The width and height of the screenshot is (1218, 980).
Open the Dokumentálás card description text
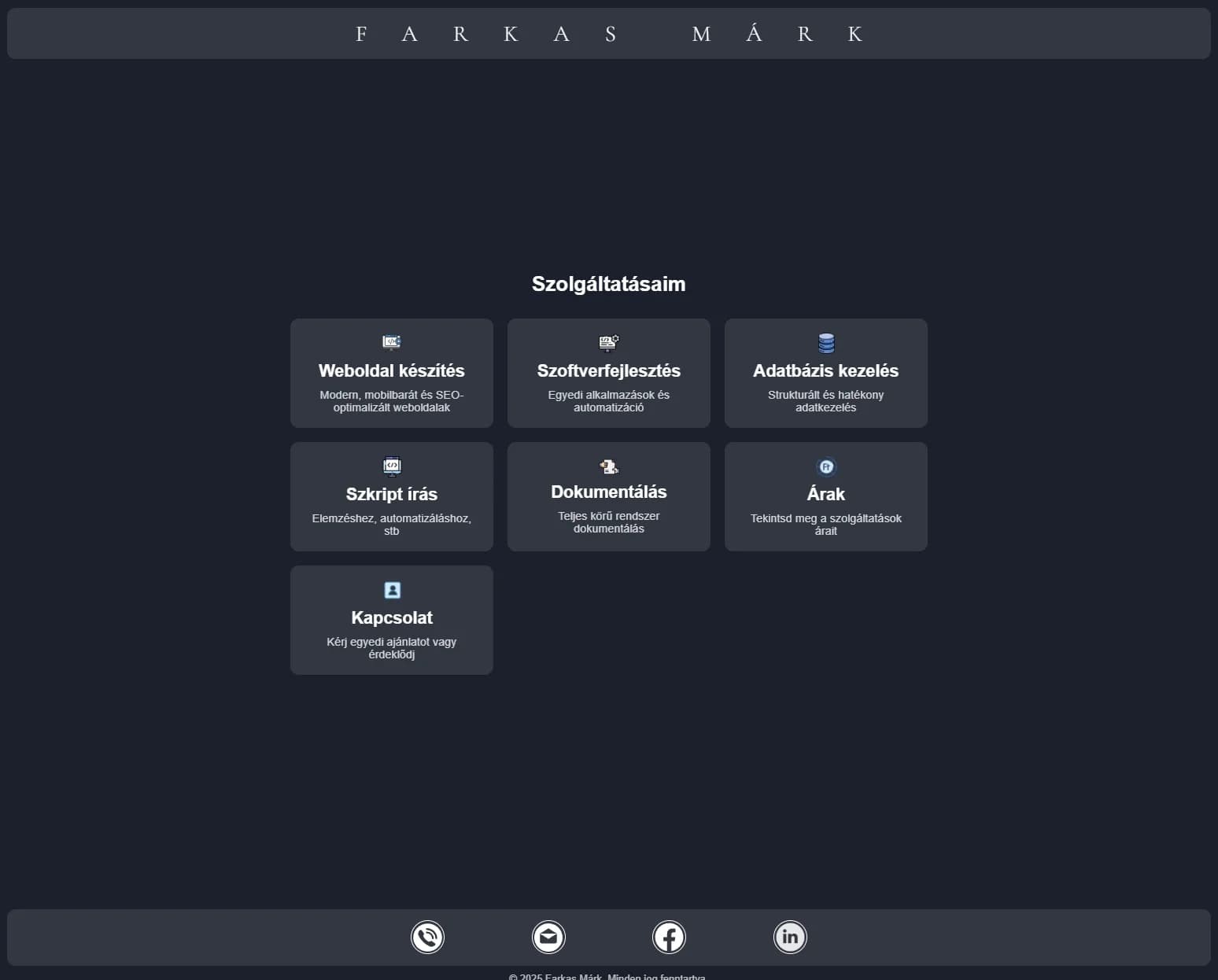pos(609,522)
